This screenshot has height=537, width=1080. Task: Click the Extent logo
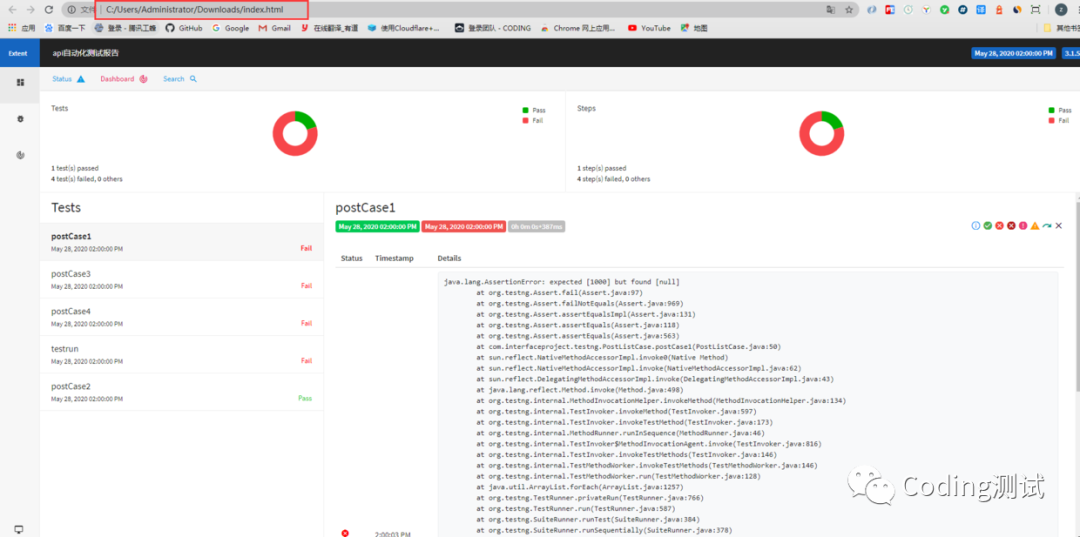18,53
